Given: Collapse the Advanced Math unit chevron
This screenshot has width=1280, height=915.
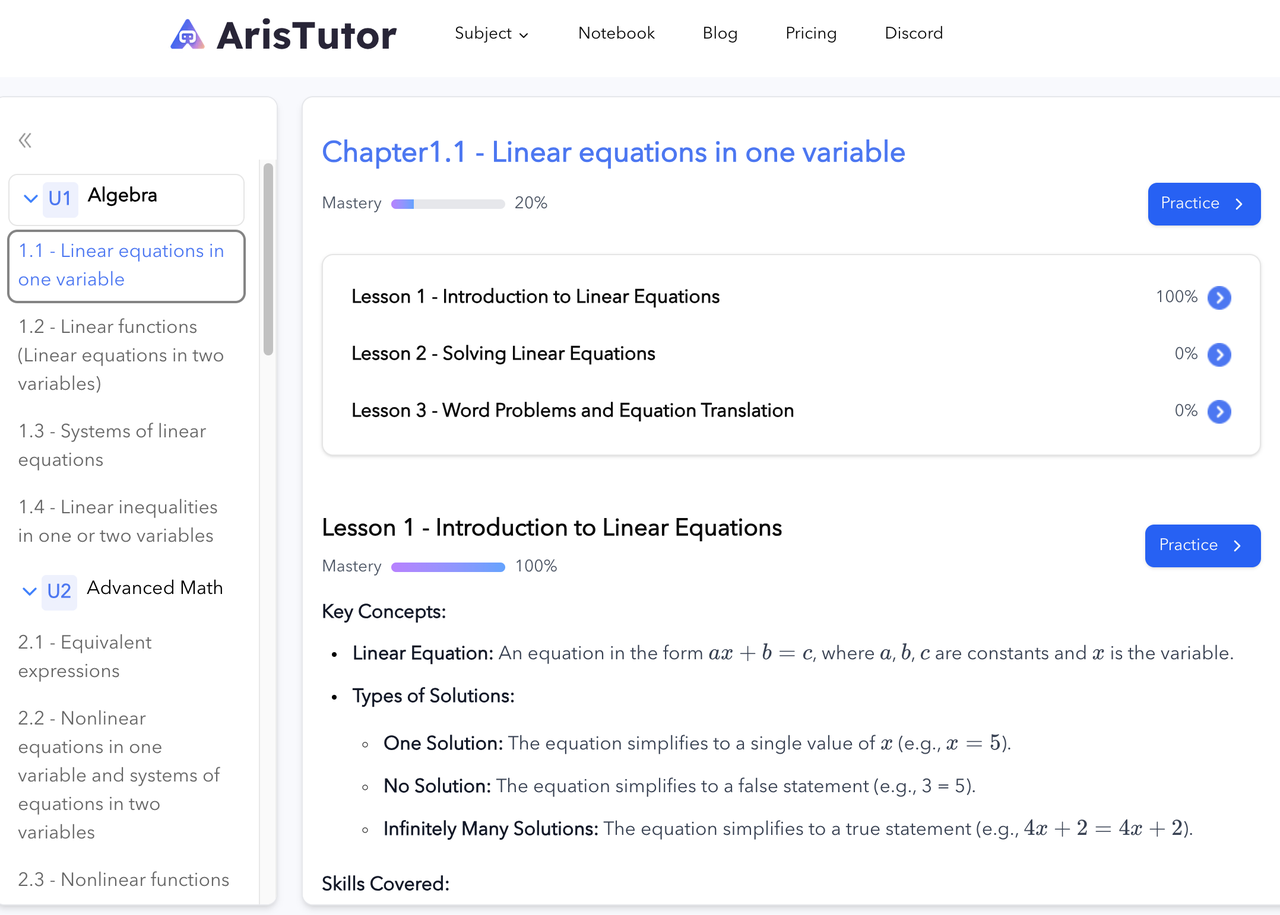Looking at the screenshot, I should coord(30,591).
